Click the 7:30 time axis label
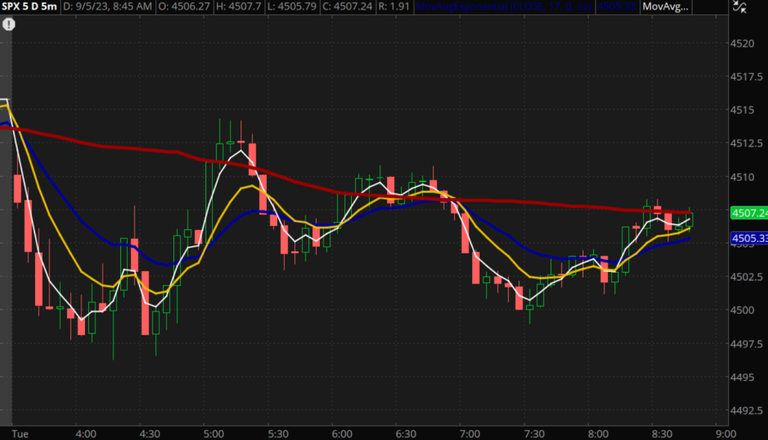The height and width of the screenshot is (440, 768). (x=534, y=434)
